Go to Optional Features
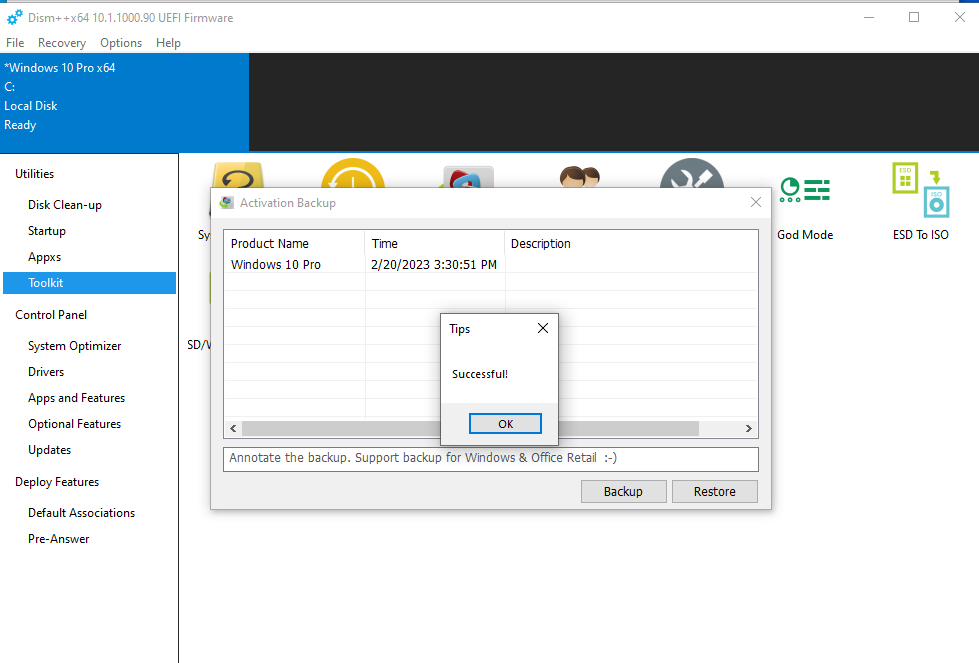The image size is (979, 663). tap(74, 424)
